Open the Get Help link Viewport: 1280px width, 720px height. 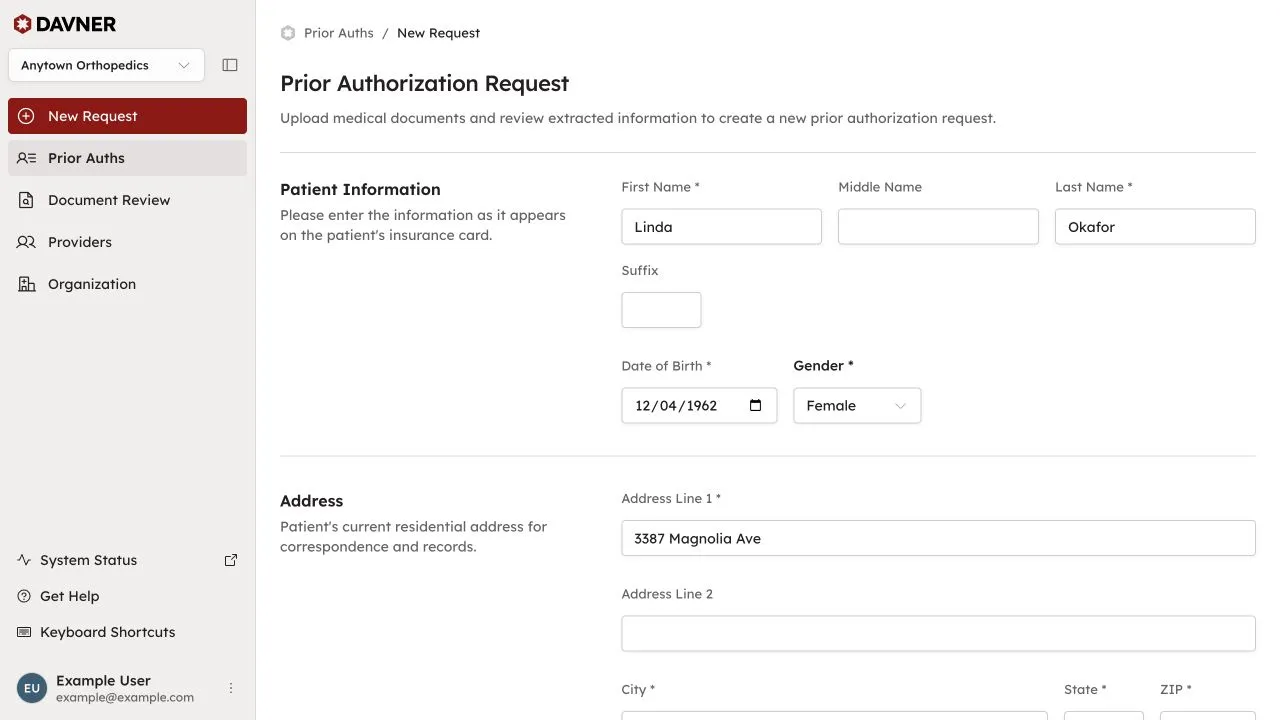pyautogui.click(x=127, y=596)
